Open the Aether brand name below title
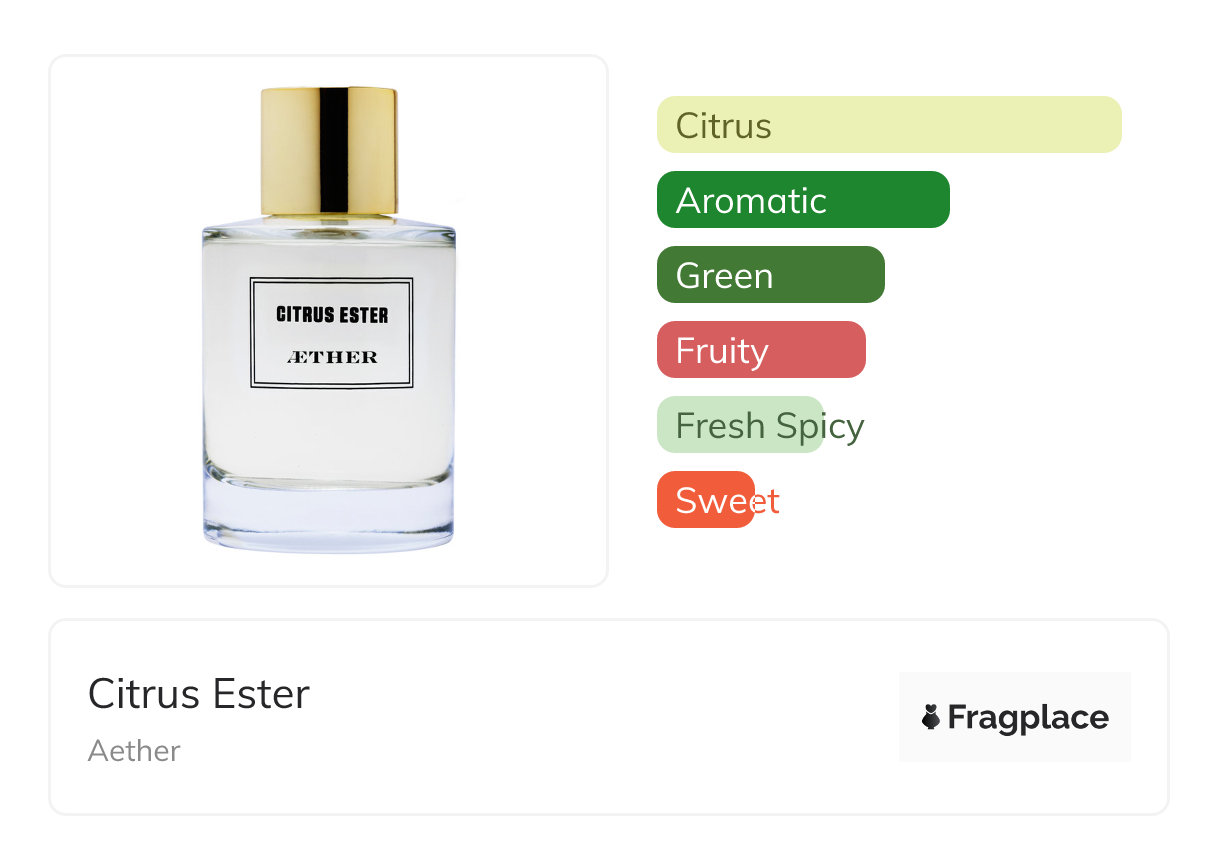This screenshot has width=1218, height=864. pos(134,751)
